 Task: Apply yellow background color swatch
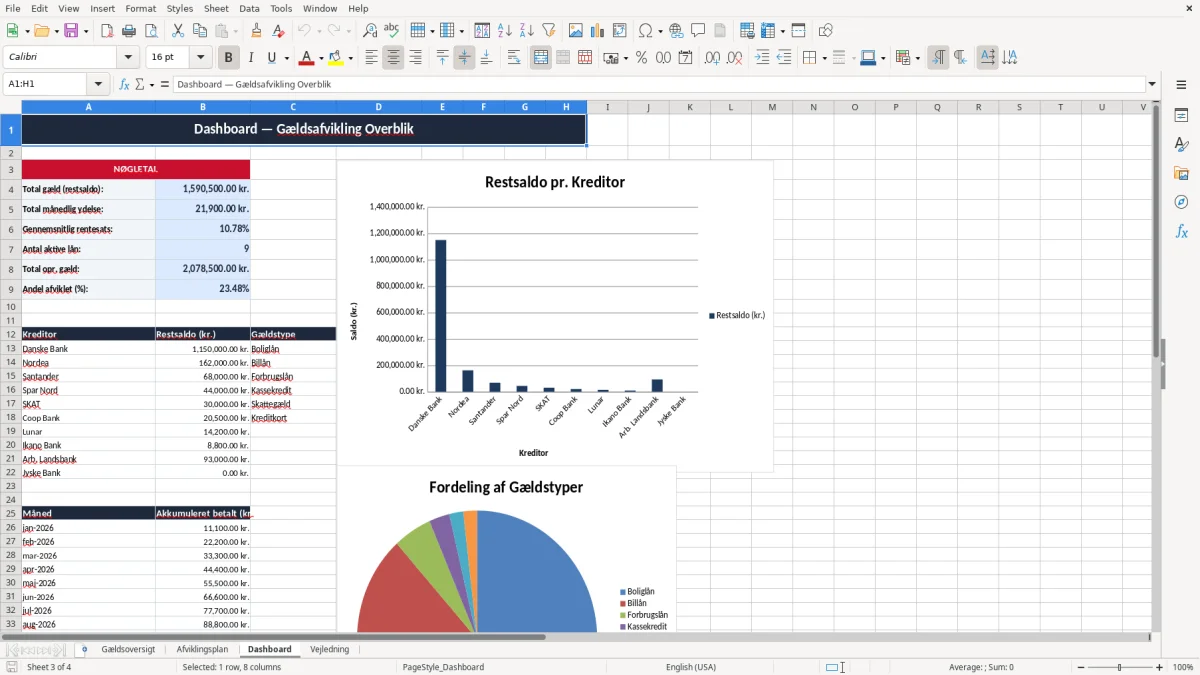[x=337, y=58]
